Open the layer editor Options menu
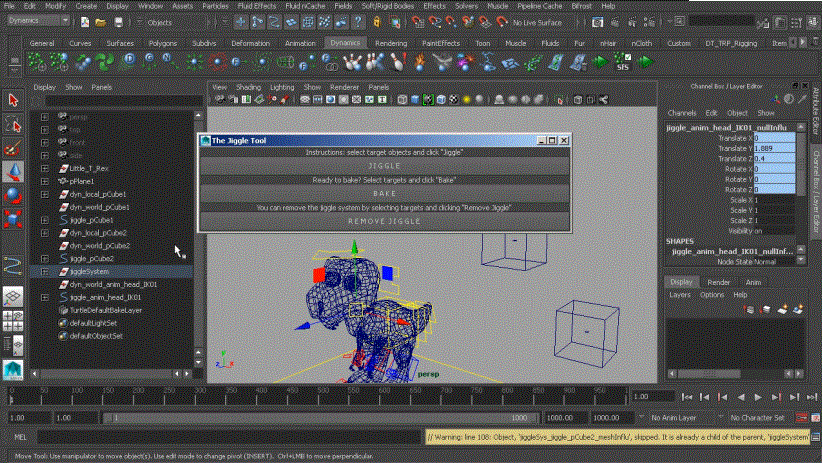The image size is (822, 463). (x=711, y=295)
